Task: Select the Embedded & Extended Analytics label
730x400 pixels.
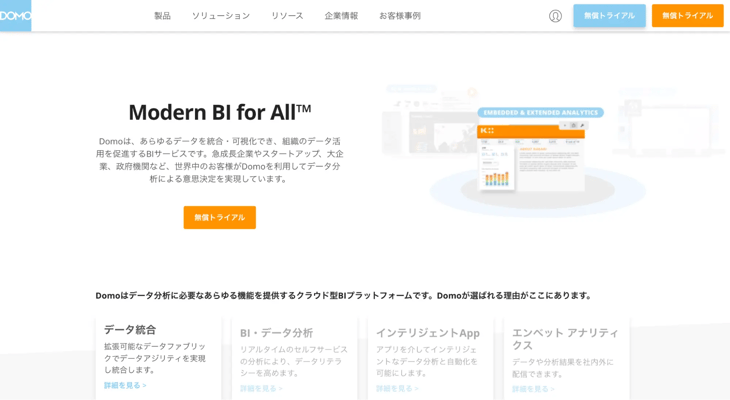Action: pyautogui.click(x=541, y=113)
